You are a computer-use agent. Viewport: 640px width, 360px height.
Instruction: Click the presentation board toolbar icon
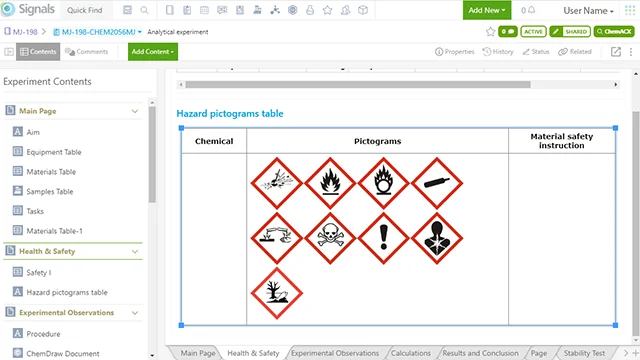pos(222,10)
